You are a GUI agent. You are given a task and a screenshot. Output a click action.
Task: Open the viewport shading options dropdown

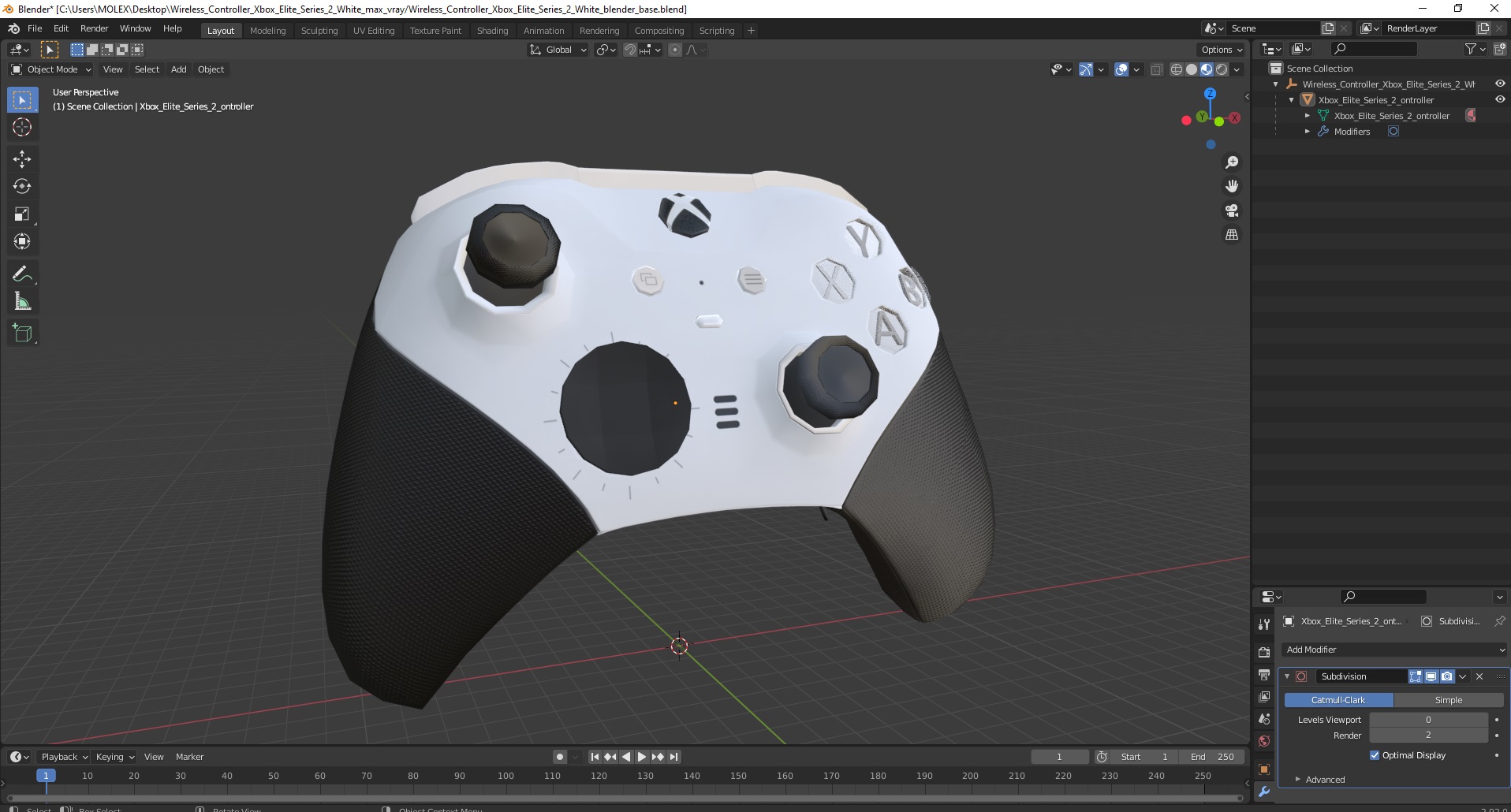pyautogui.click(x=1237, y=69)
